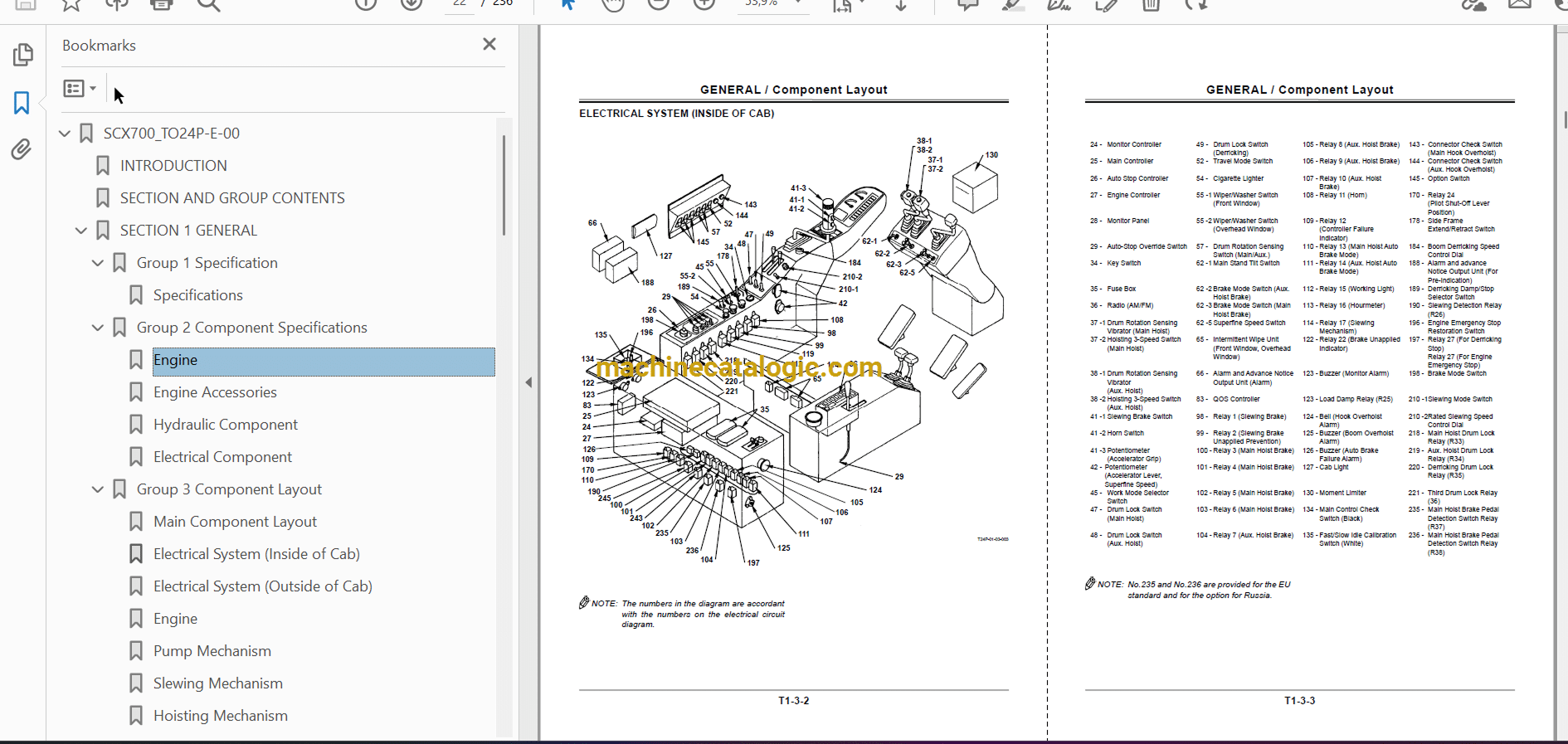Collapse the navigation pane with arrow handle

tap(528, 382)
